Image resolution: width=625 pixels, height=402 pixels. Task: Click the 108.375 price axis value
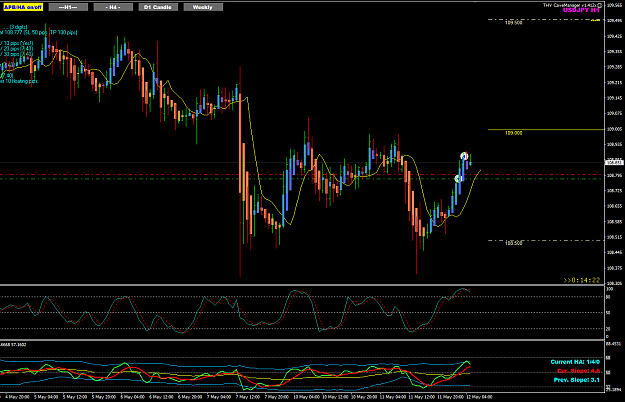point(614,268)
